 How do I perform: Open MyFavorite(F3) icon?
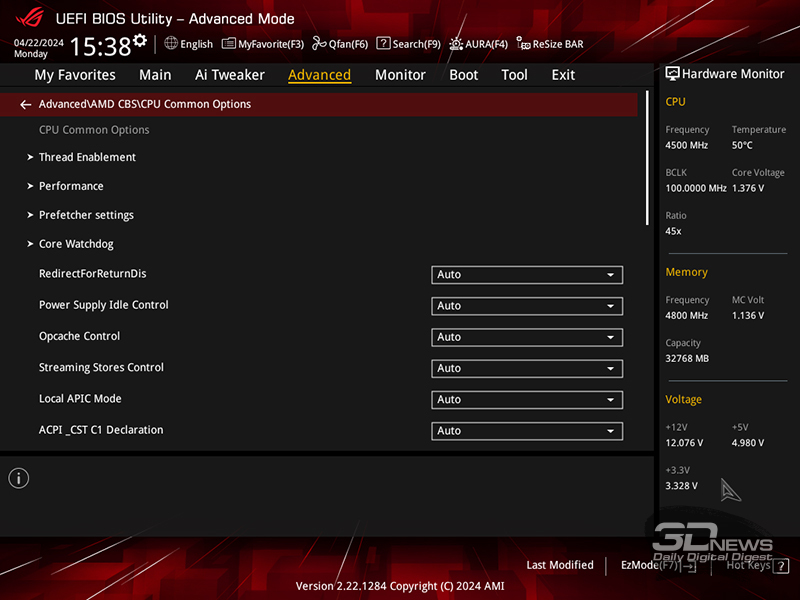click(x=229, y=44)
